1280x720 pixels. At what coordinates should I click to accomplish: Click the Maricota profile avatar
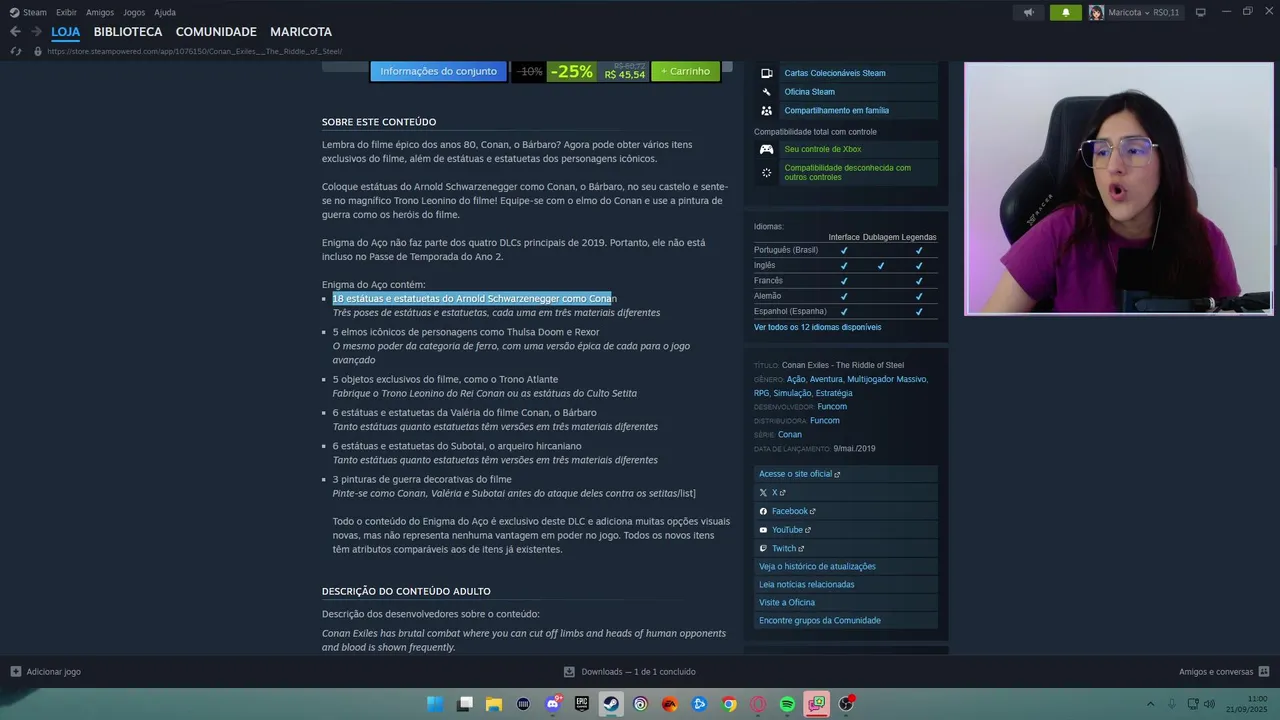coord(1096,12)
